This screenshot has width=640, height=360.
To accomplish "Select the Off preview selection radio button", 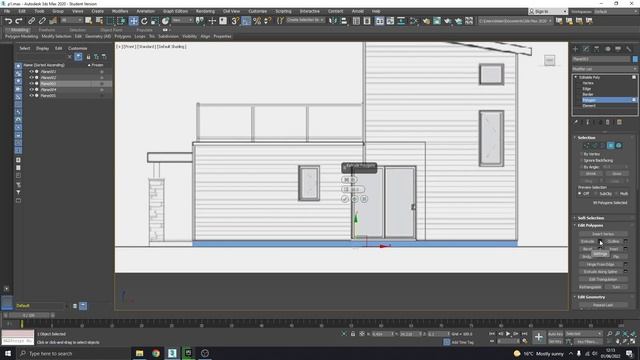I will pyautogui.click(x=580, y=193).
